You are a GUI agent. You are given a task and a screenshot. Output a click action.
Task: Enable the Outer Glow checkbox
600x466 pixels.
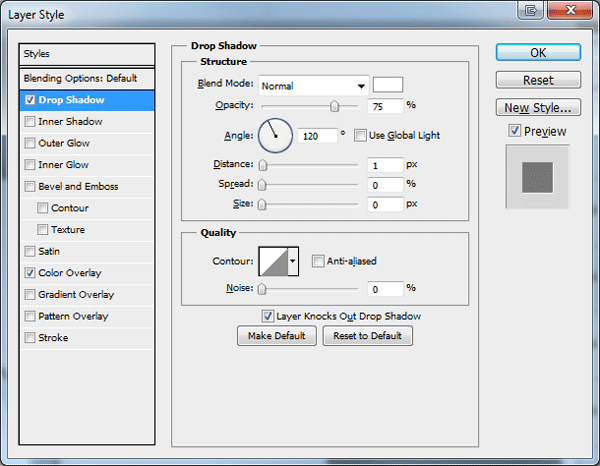click(30, 143)
